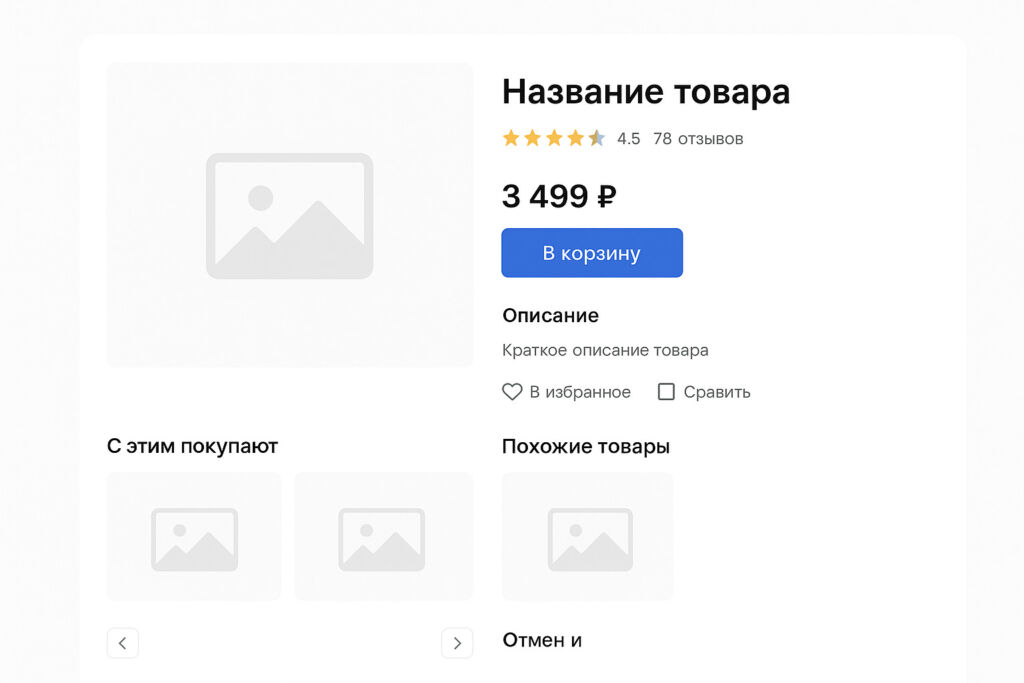The height and width of the screenshot is (683, 1024).
Task: Click the "В избранное" text label
Action: pyautogui.click(x=580, y=392)
